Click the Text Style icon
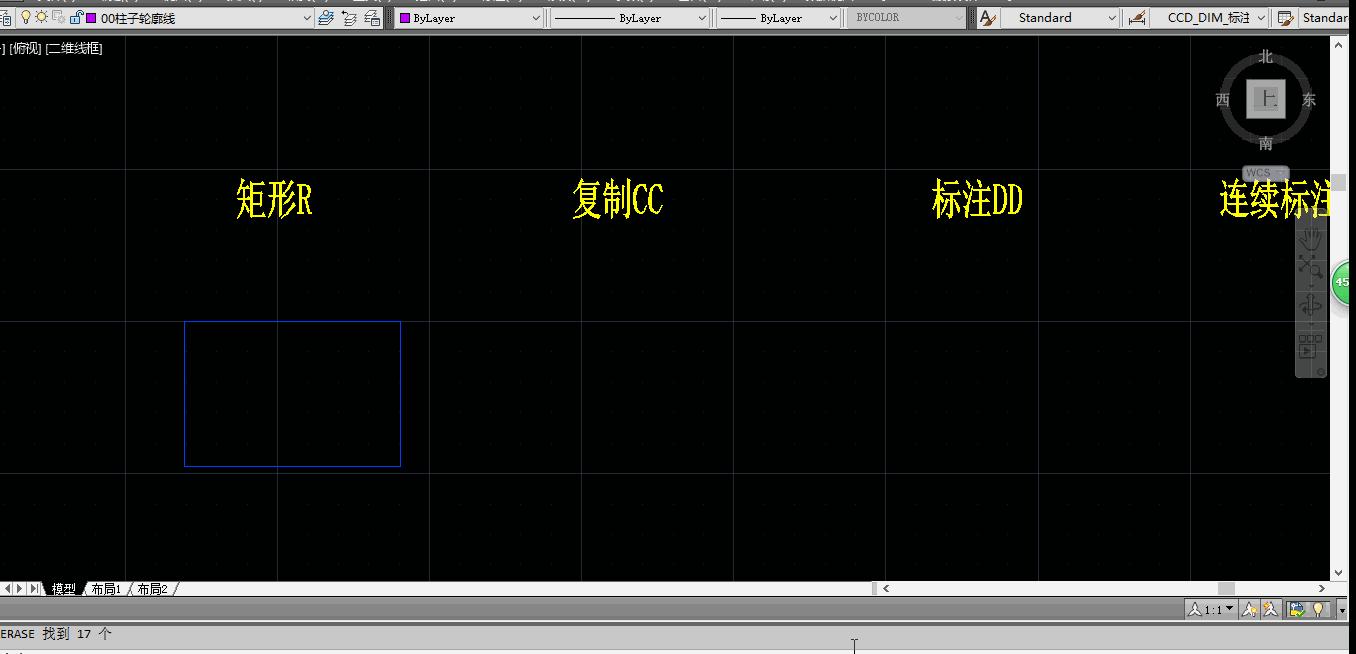The width and height of the screenshot is (1356, 654). click(x=988, y=18)
